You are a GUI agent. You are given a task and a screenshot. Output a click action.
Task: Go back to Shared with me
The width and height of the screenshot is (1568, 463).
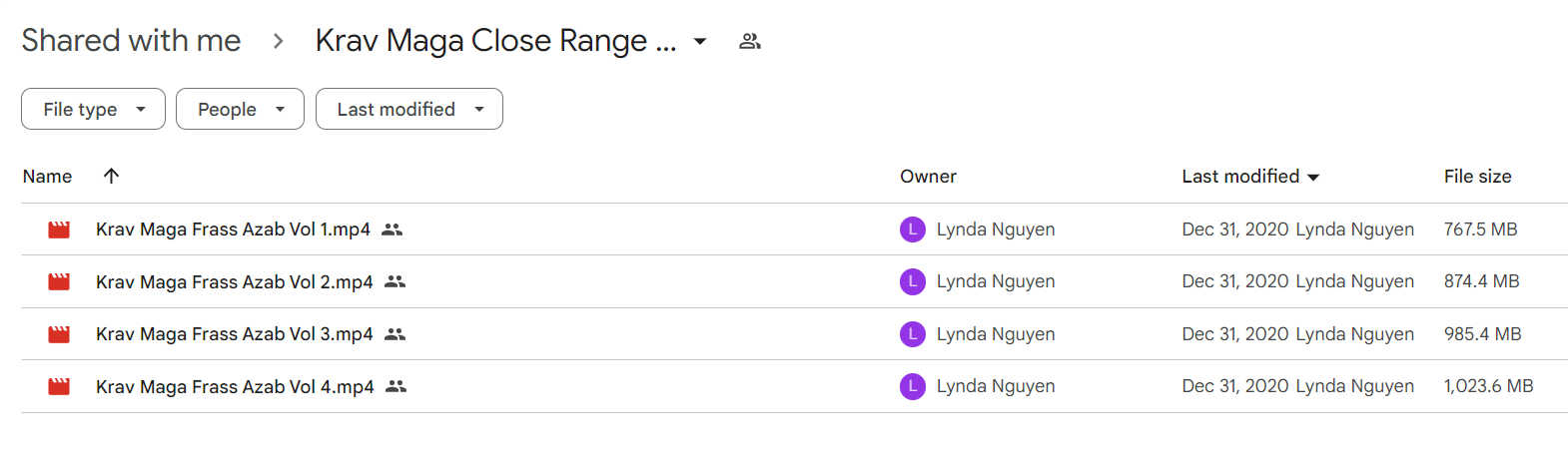(131, 40)
